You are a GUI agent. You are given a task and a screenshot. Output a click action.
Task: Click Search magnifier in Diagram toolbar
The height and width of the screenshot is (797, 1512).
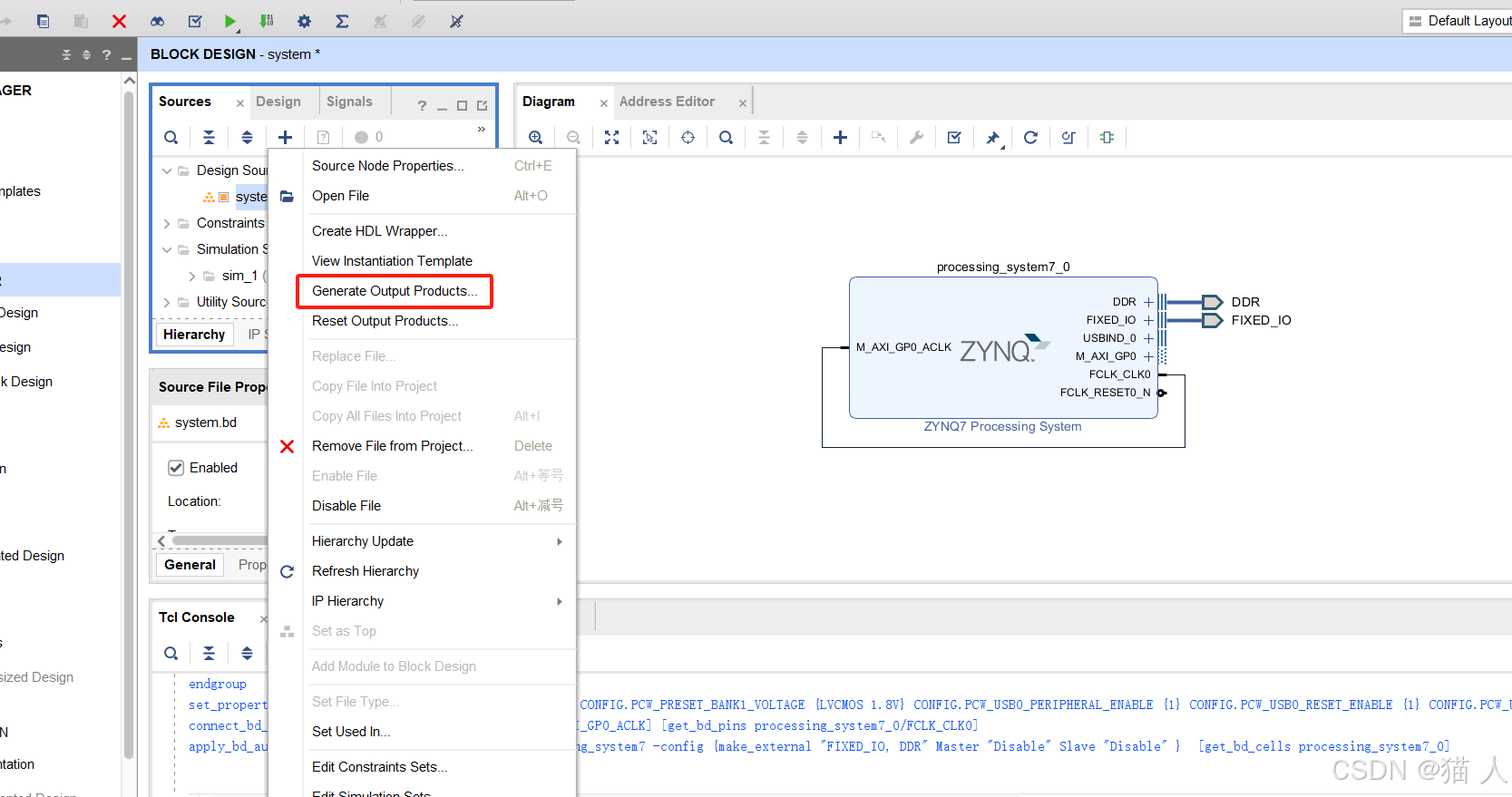726,137
